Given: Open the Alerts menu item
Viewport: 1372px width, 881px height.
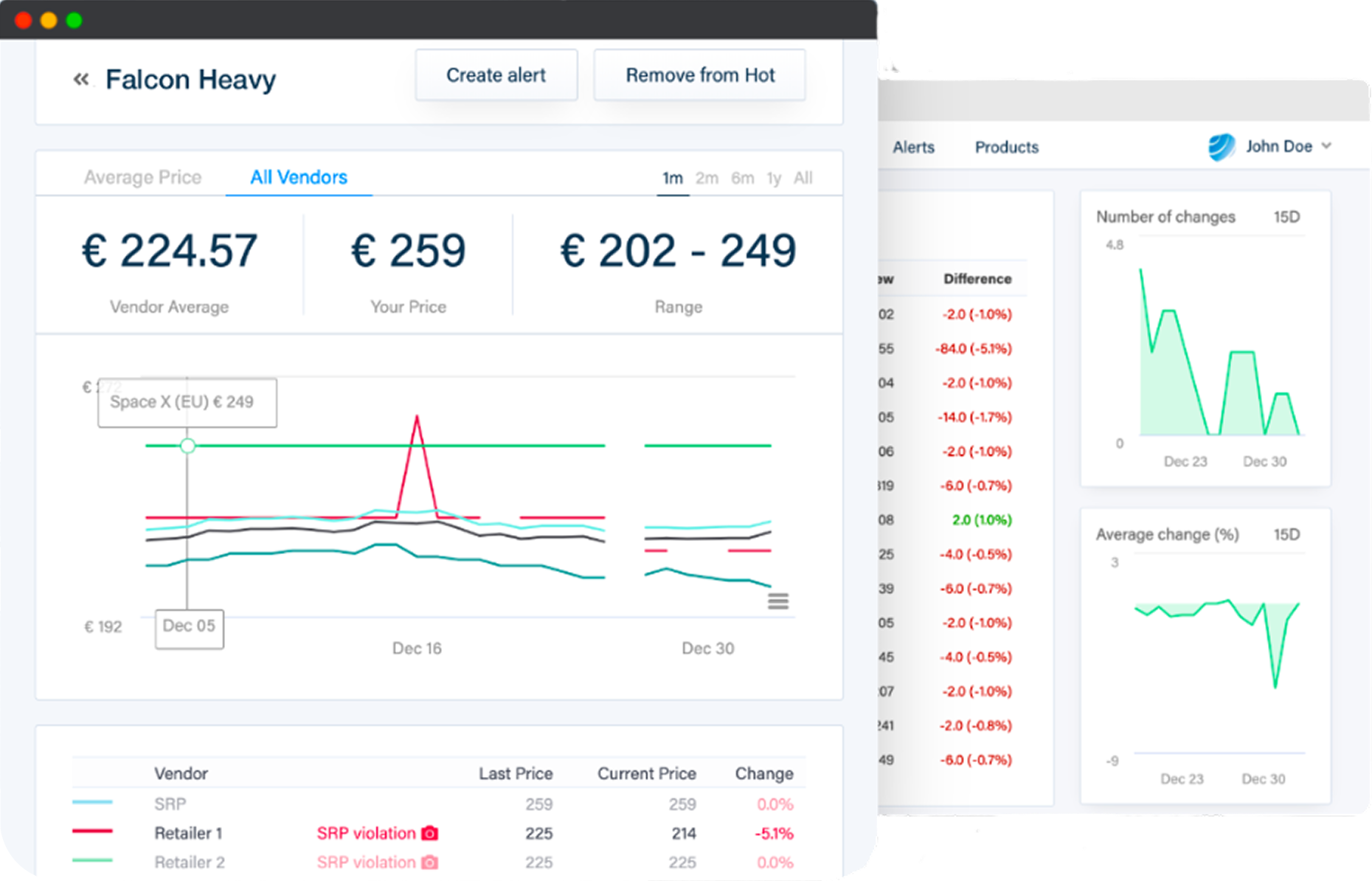Looking at the screenshot, I should 913,147.
